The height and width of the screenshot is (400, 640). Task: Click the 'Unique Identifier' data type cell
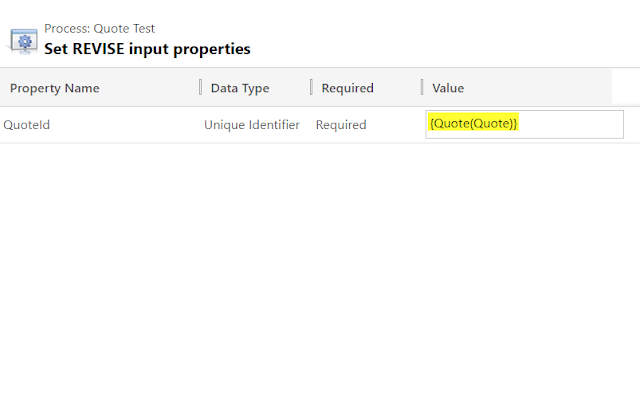tap(252, 125)
